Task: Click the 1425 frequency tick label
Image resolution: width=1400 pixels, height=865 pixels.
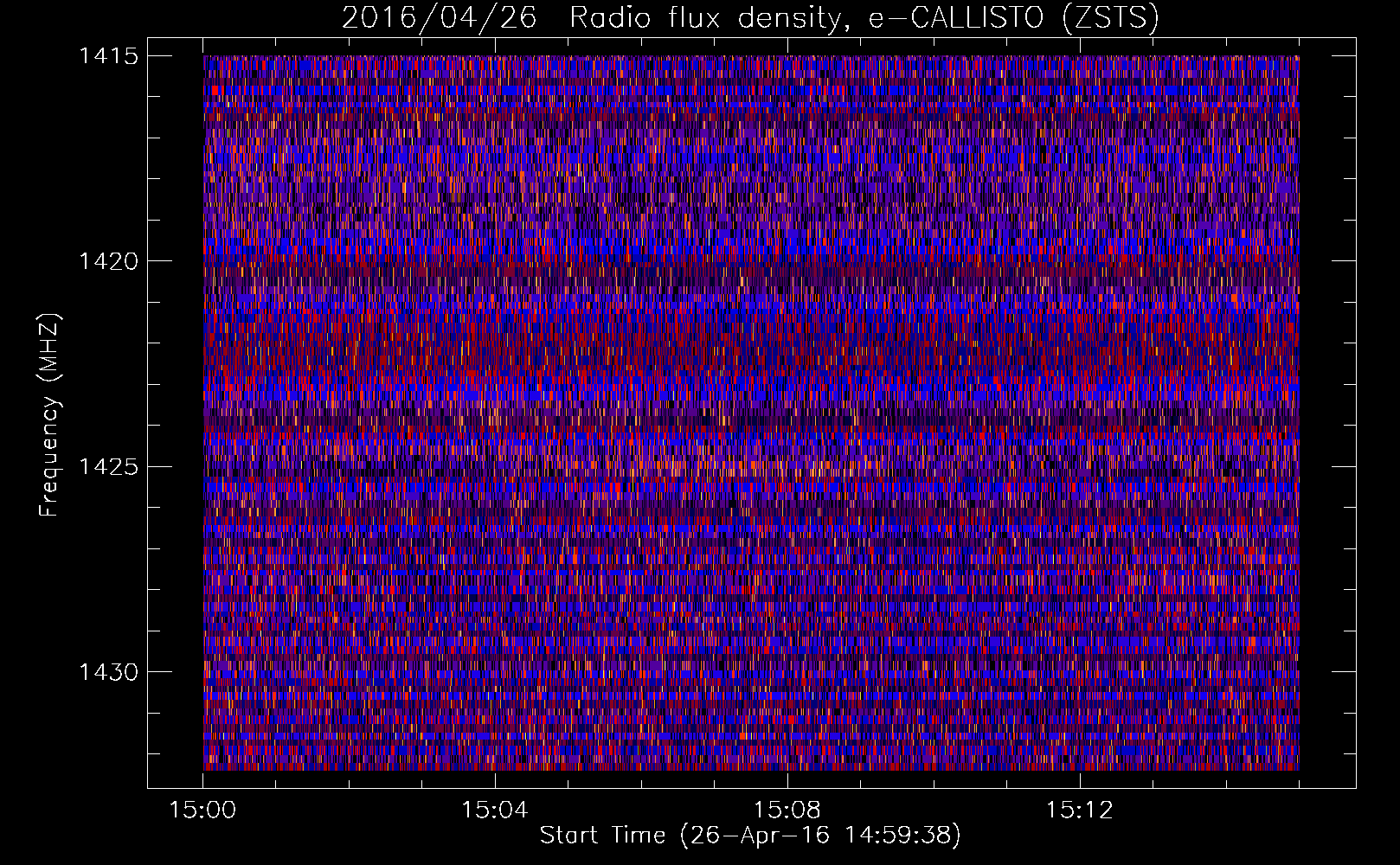Action: click(x=108, y=467)
